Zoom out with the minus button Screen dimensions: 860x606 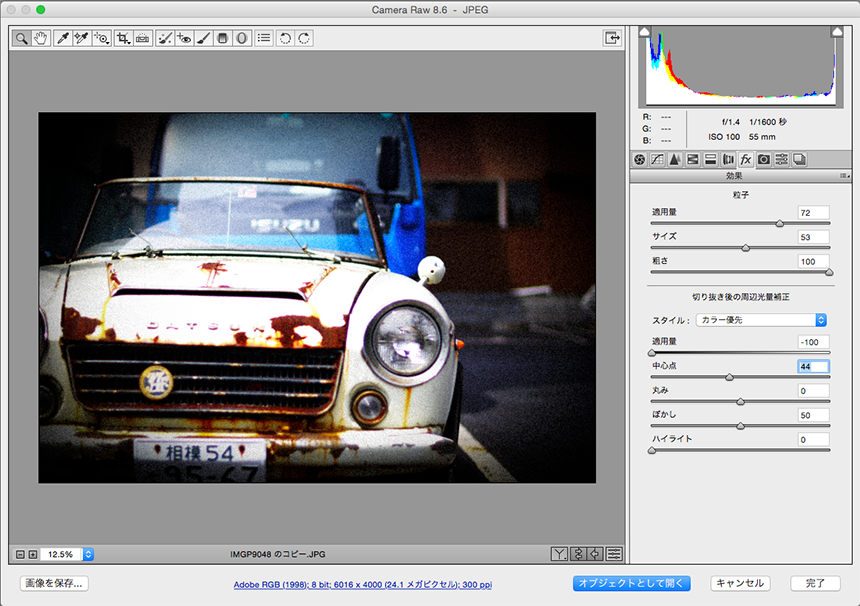20,554
